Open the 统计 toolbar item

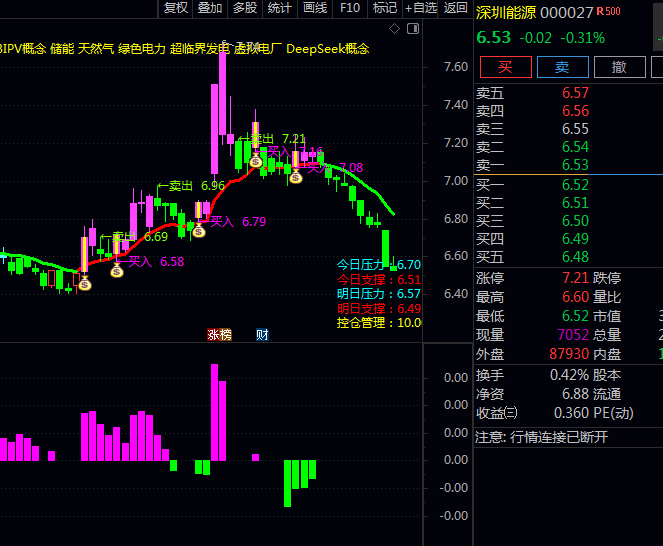pyautogui.click(x=279, y=8)
